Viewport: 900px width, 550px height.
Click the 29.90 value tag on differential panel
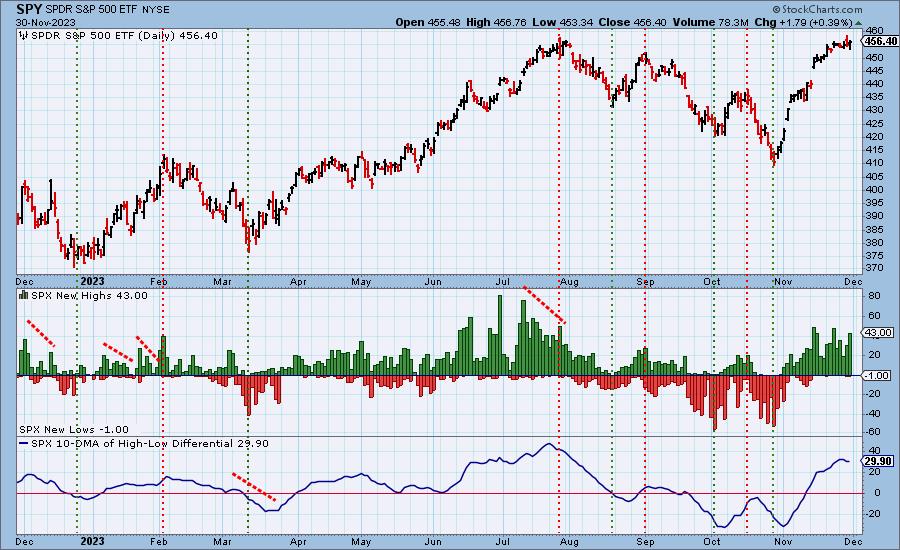pos(878,462)
